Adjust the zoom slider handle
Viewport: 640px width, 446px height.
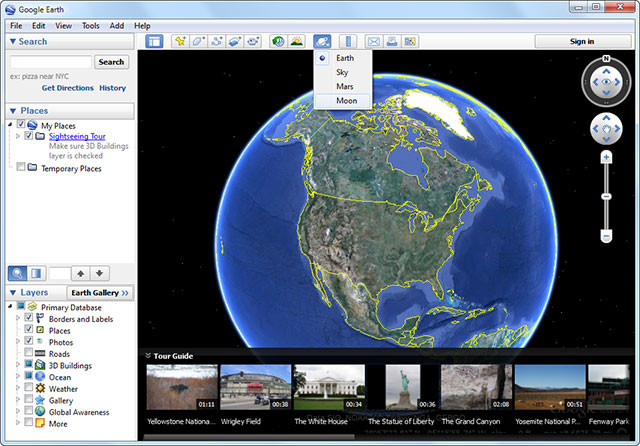[606, 197]
